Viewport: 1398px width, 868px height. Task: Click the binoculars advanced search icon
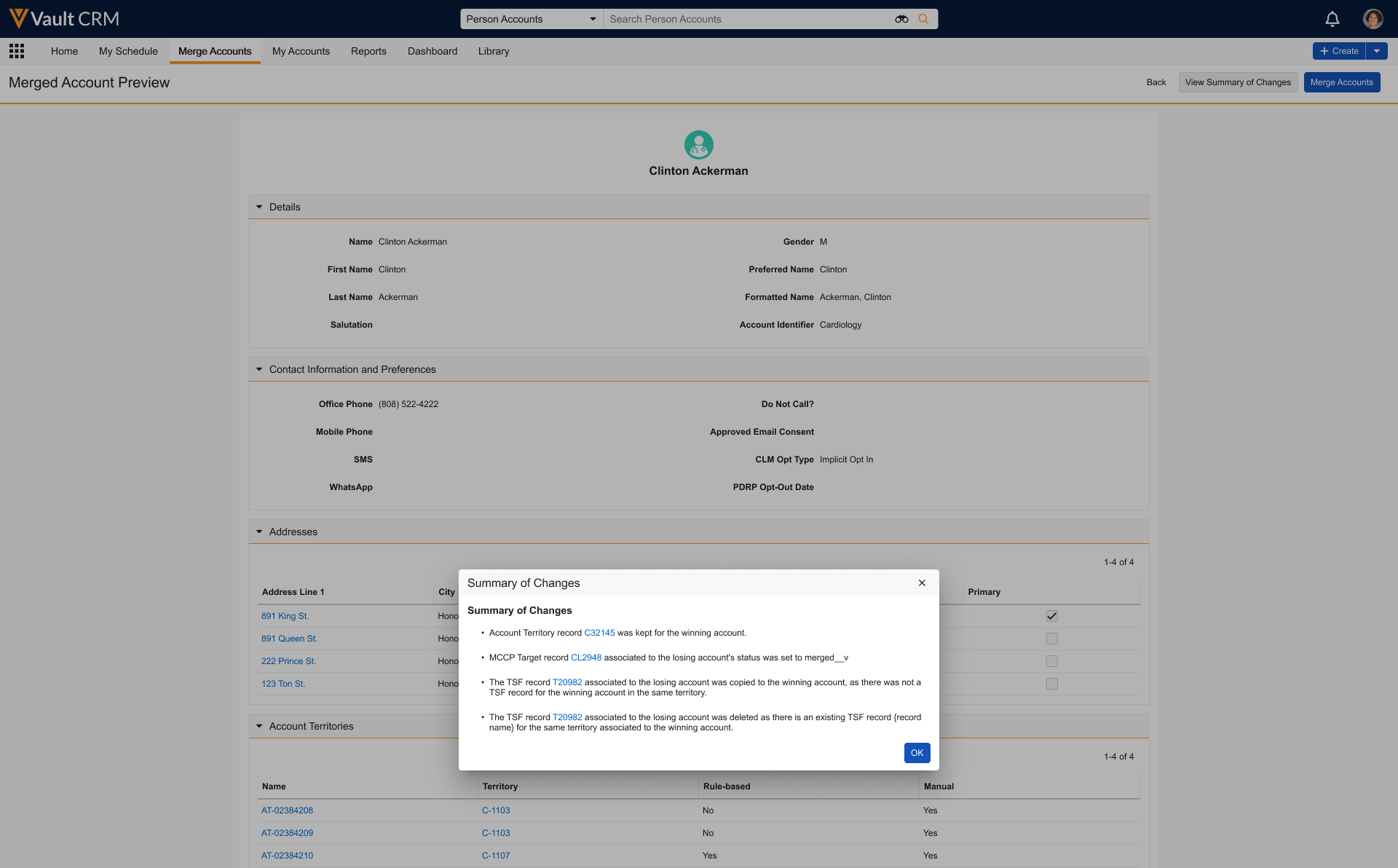pyautogui.click(x=901, y=19)
